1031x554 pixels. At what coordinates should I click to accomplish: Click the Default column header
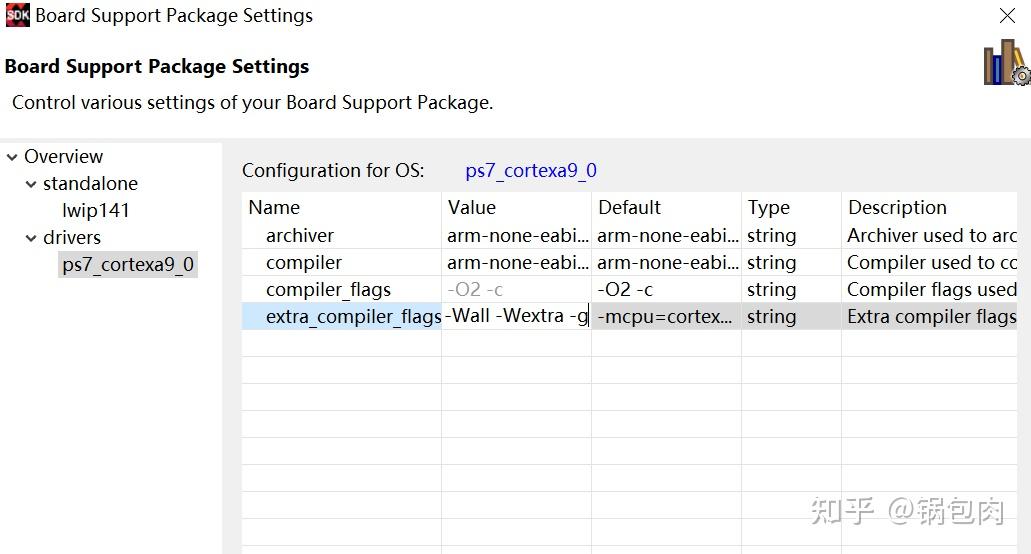click(x=629, y=208)
